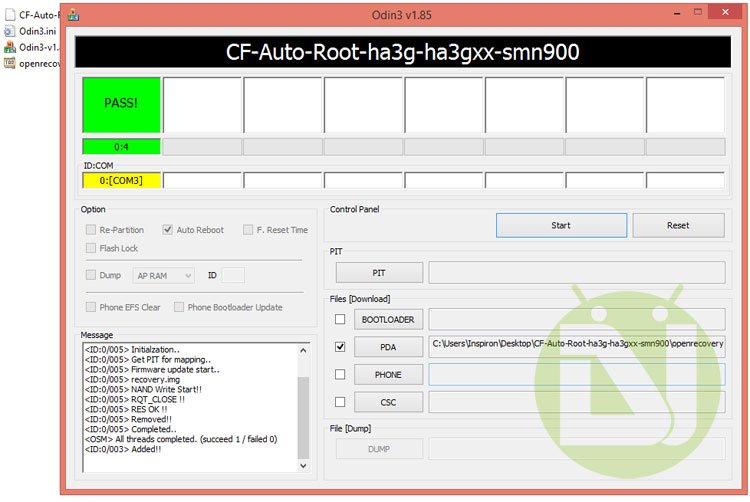The width and height of the screenshot is (750, 502).
Task: Click the yellow 0:[COM3] port box
Action: click(121, 181)
